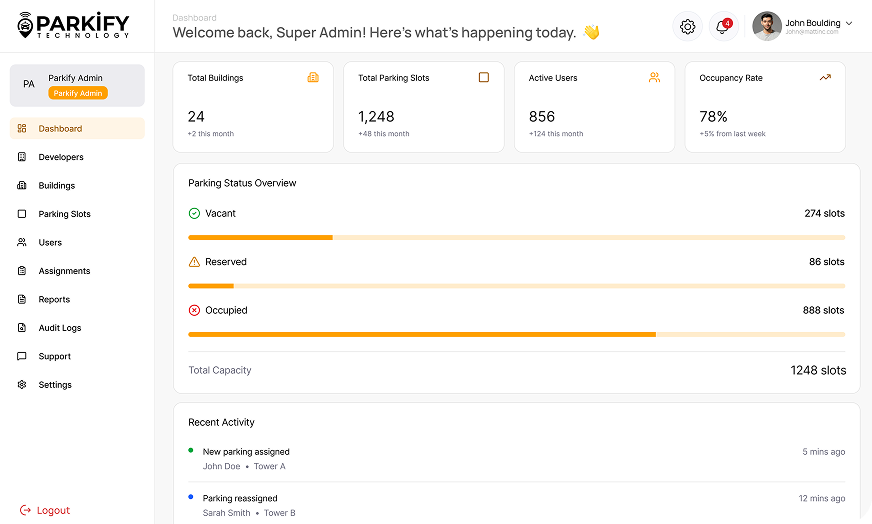Click the Total Parking Slots square icon

[484, 77]
